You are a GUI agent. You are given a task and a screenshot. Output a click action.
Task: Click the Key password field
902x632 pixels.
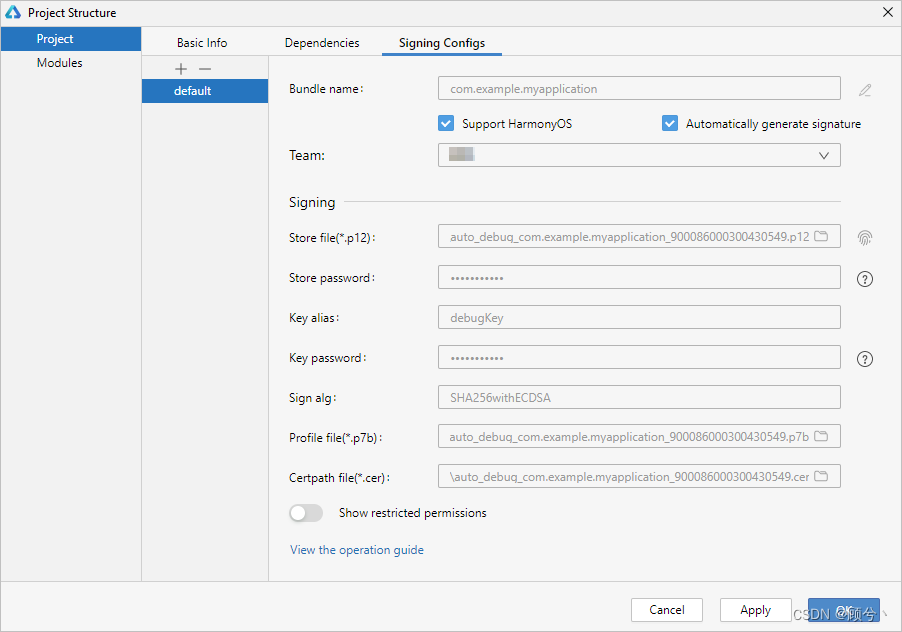tap(639, 357)
